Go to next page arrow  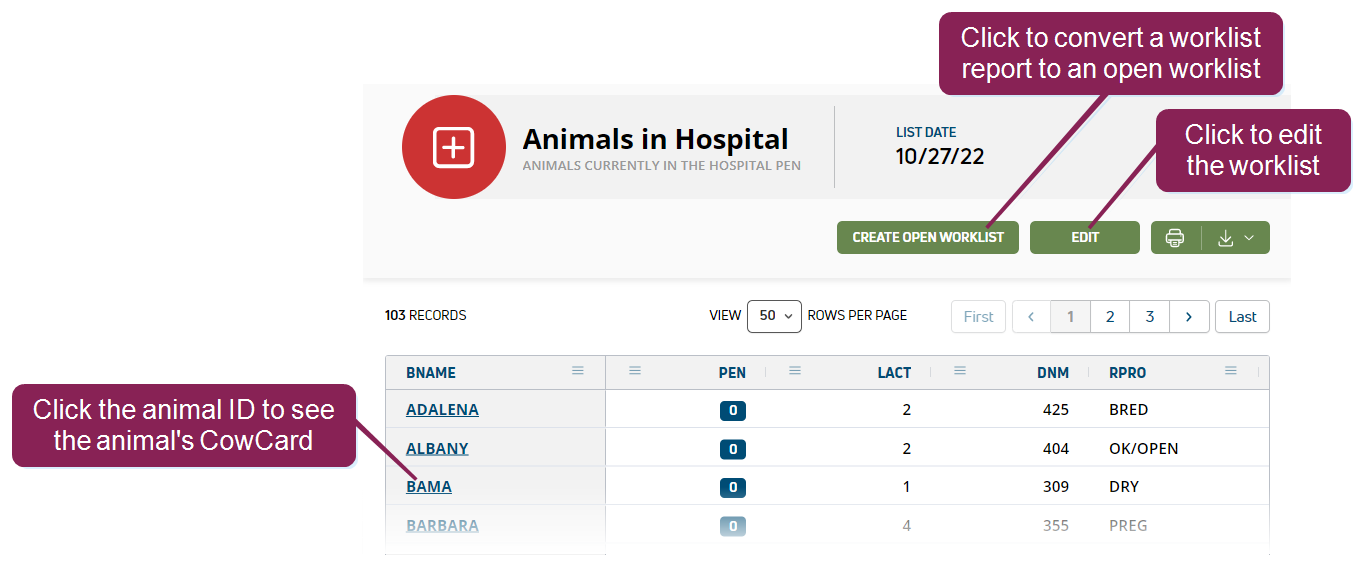1189,317
